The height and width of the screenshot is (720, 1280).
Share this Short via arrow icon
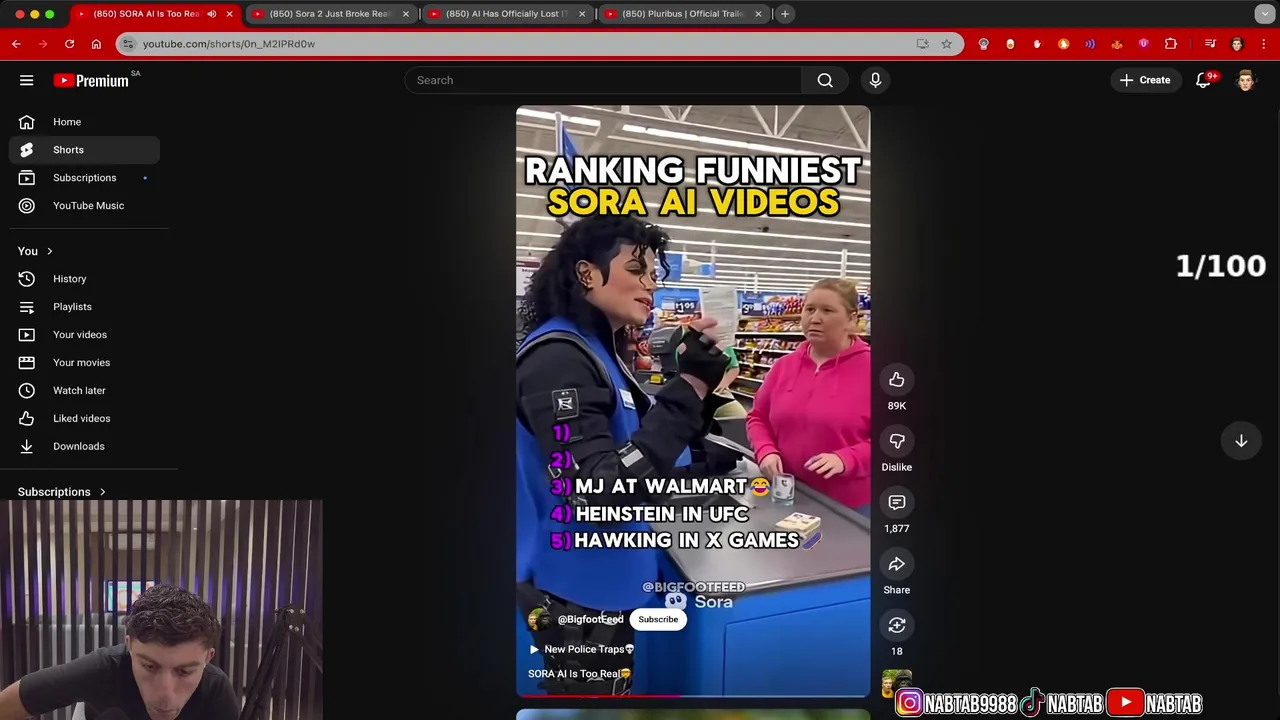[897, 564]
